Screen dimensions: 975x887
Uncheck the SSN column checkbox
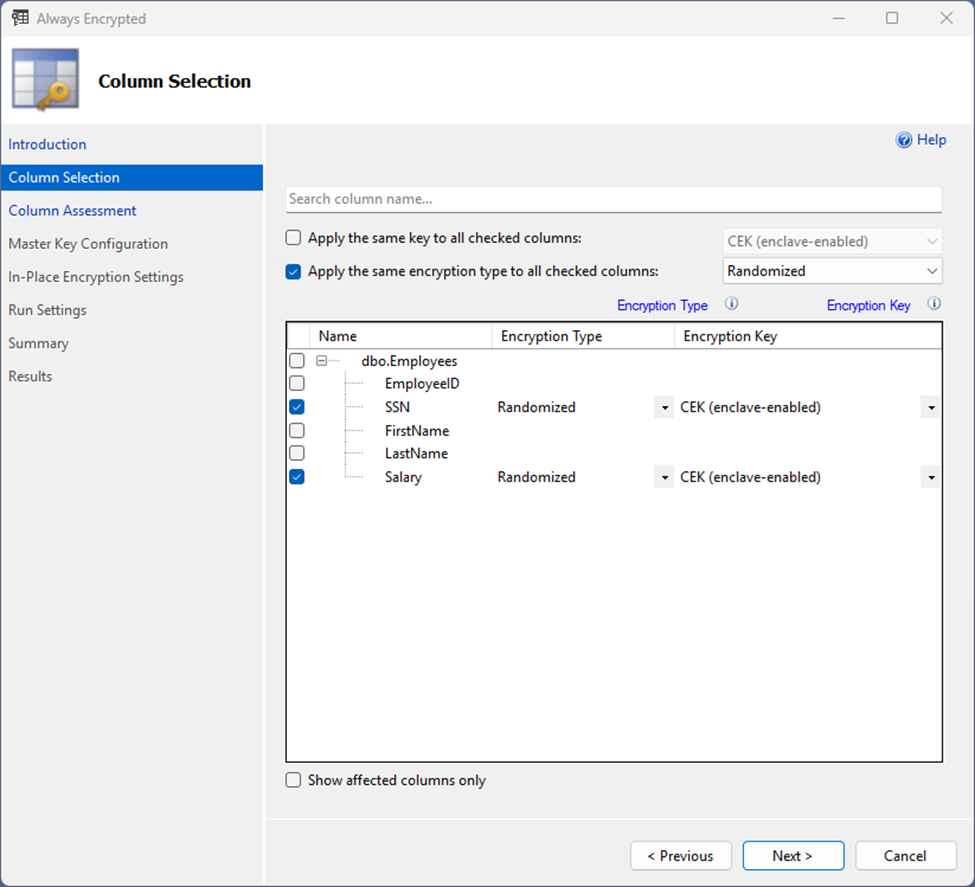tap(297, 407)
